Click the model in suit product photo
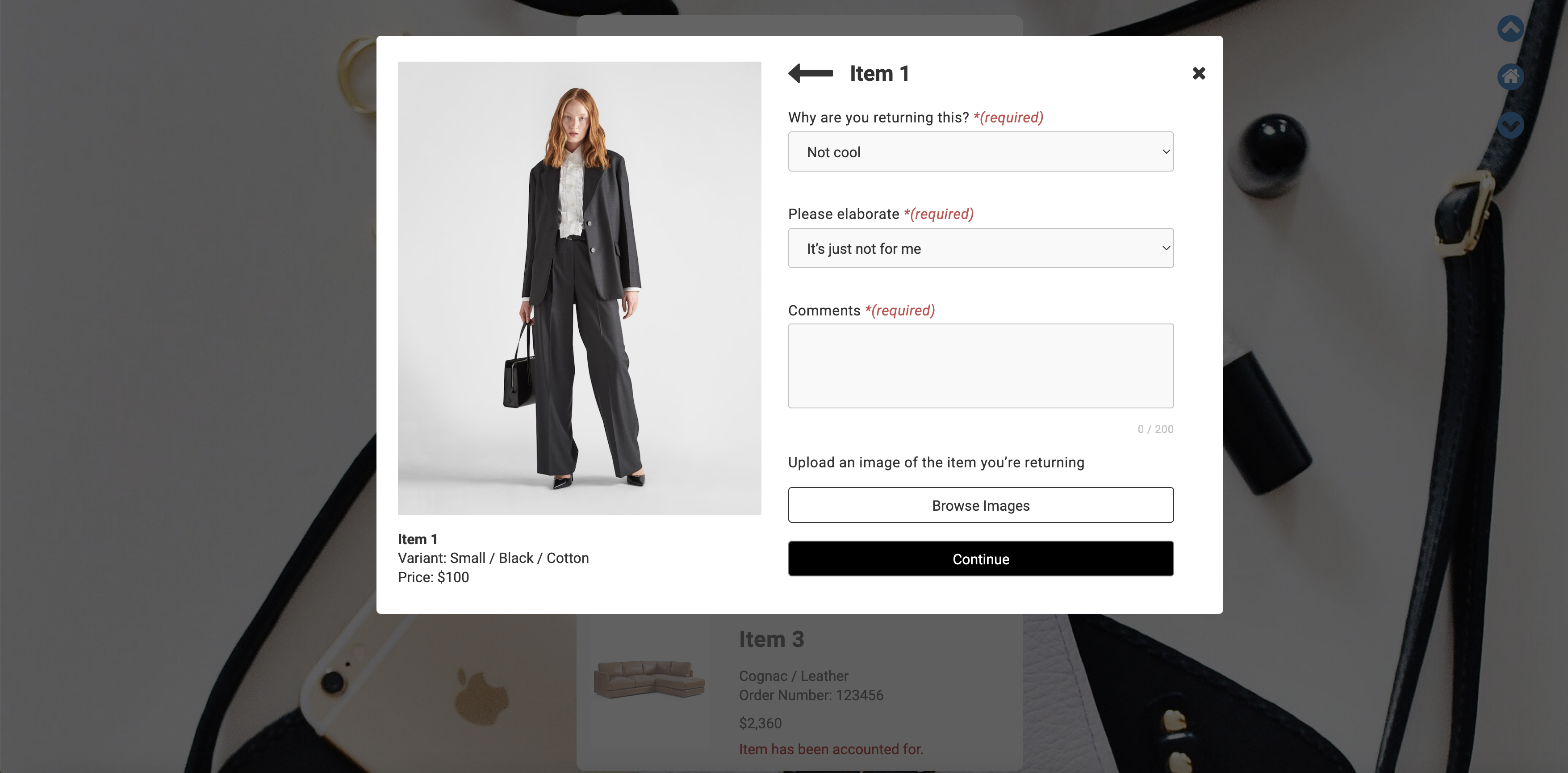The height and width of the screenshot is (773, 1568). [x=579, y=288]
